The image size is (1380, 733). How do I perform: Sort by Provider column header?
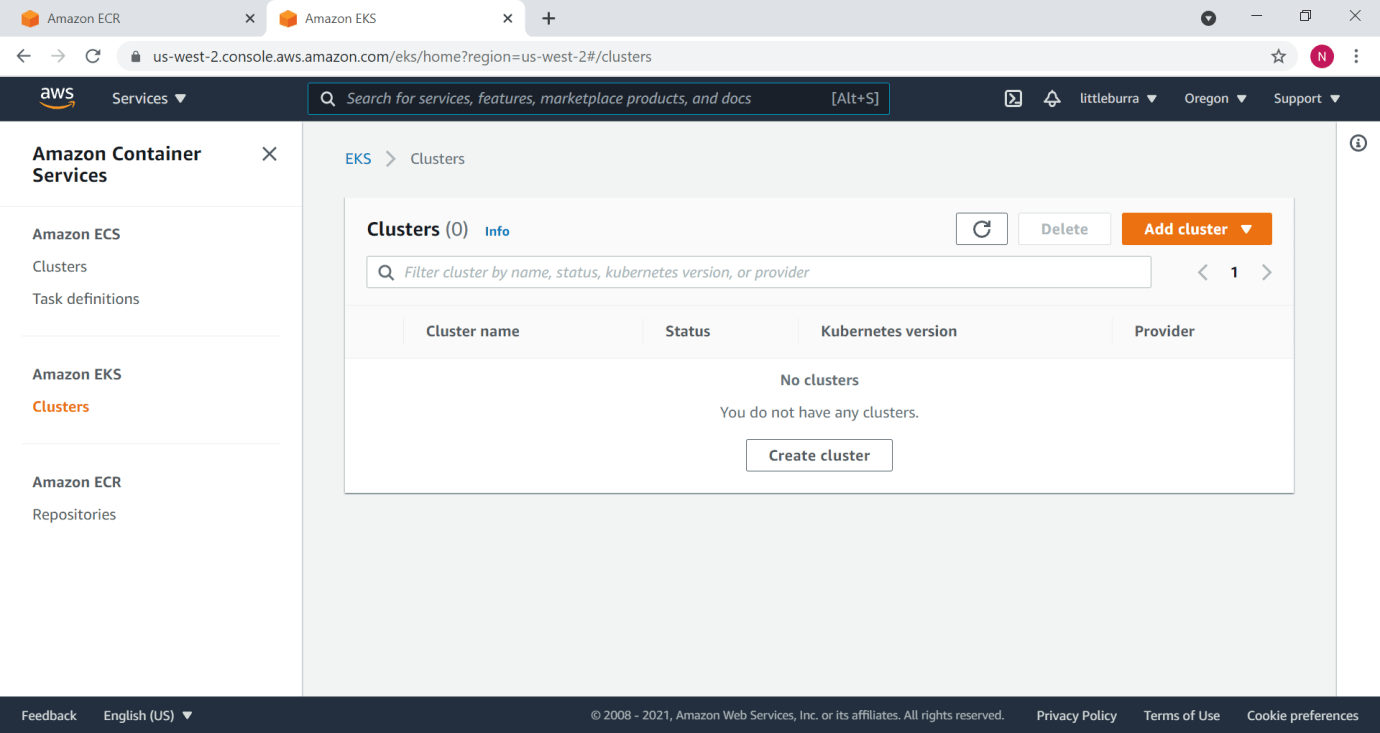pos(1165,331)
